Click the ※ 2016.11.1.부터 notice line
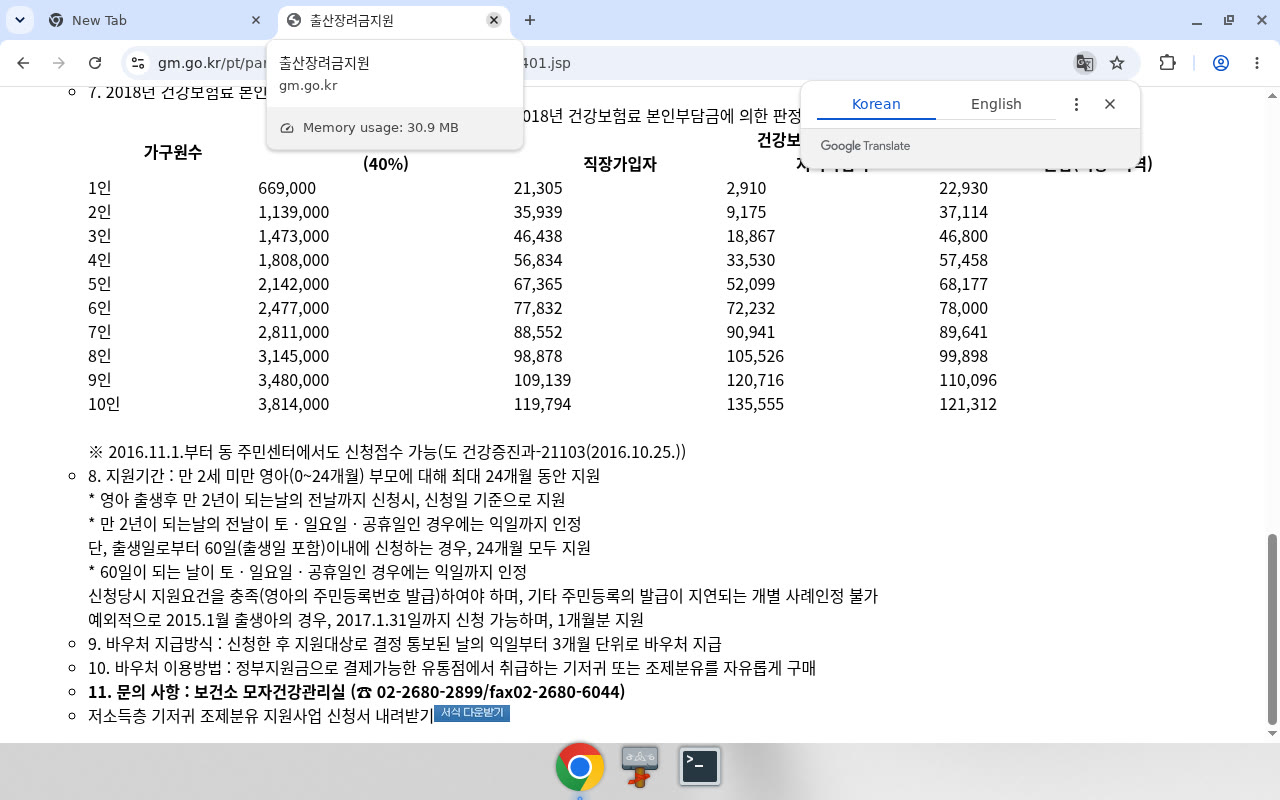This screenshot has width=1280, height=800. pos(387,452)
